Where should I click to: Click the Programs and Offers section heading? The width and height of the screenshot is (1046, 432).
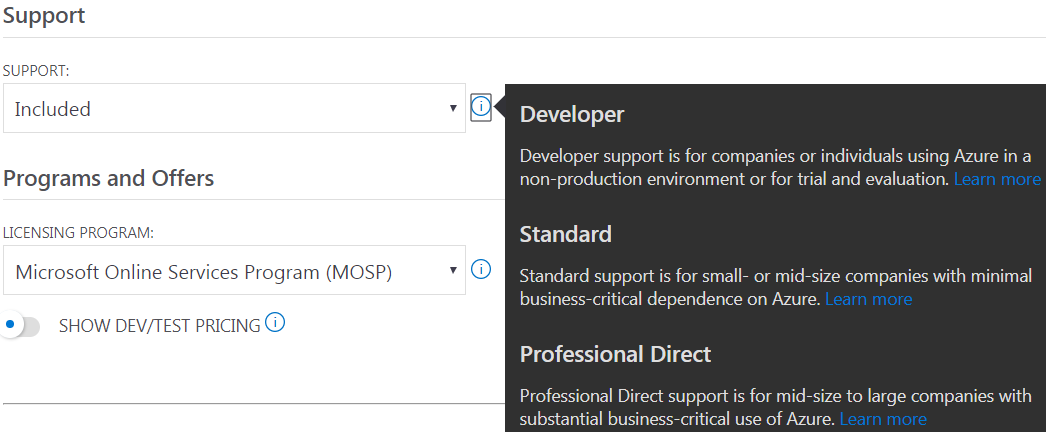pyautogui.click(x=108, y=178)
